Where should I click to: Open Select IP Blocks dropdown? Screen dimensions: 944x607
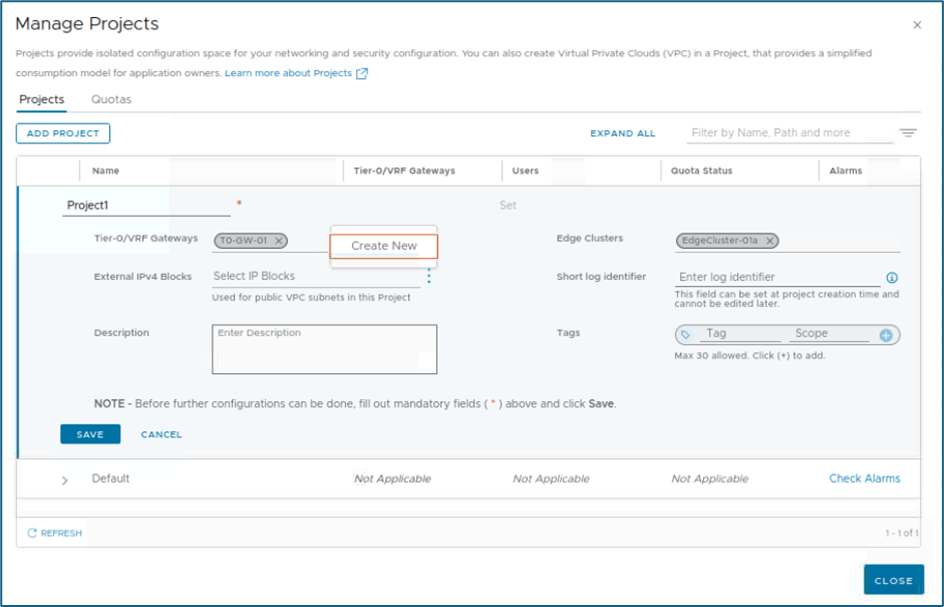(x=315, y=276)
